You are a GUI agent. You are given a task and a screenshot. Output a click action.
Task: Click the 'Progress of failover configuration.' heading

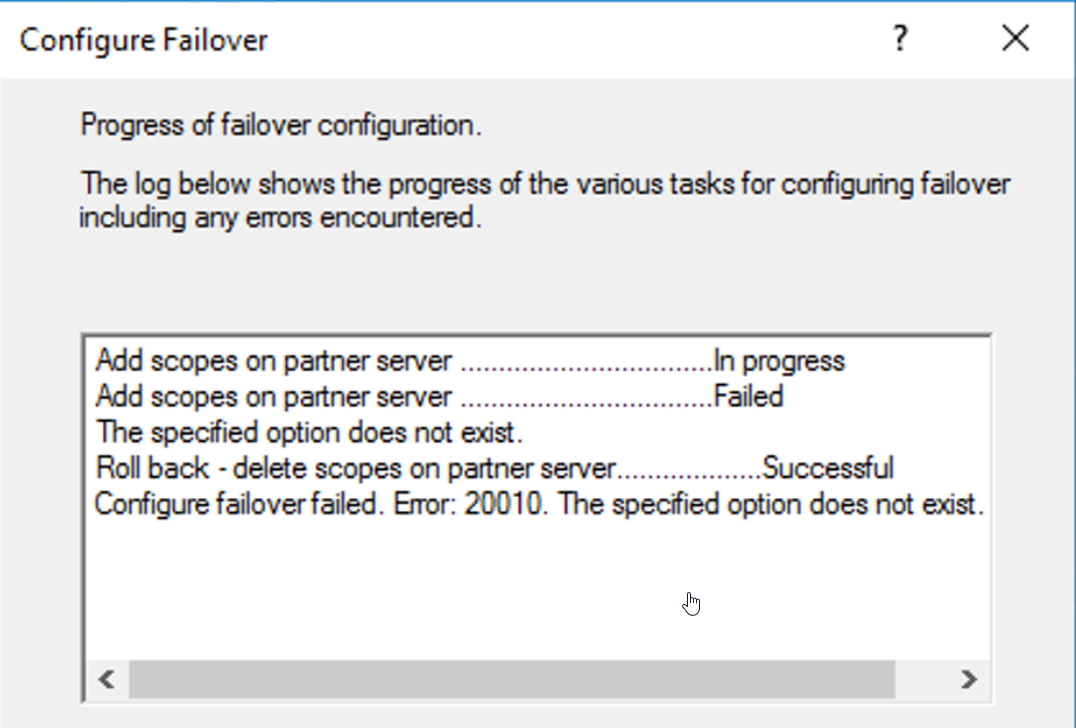pos(281,125)
